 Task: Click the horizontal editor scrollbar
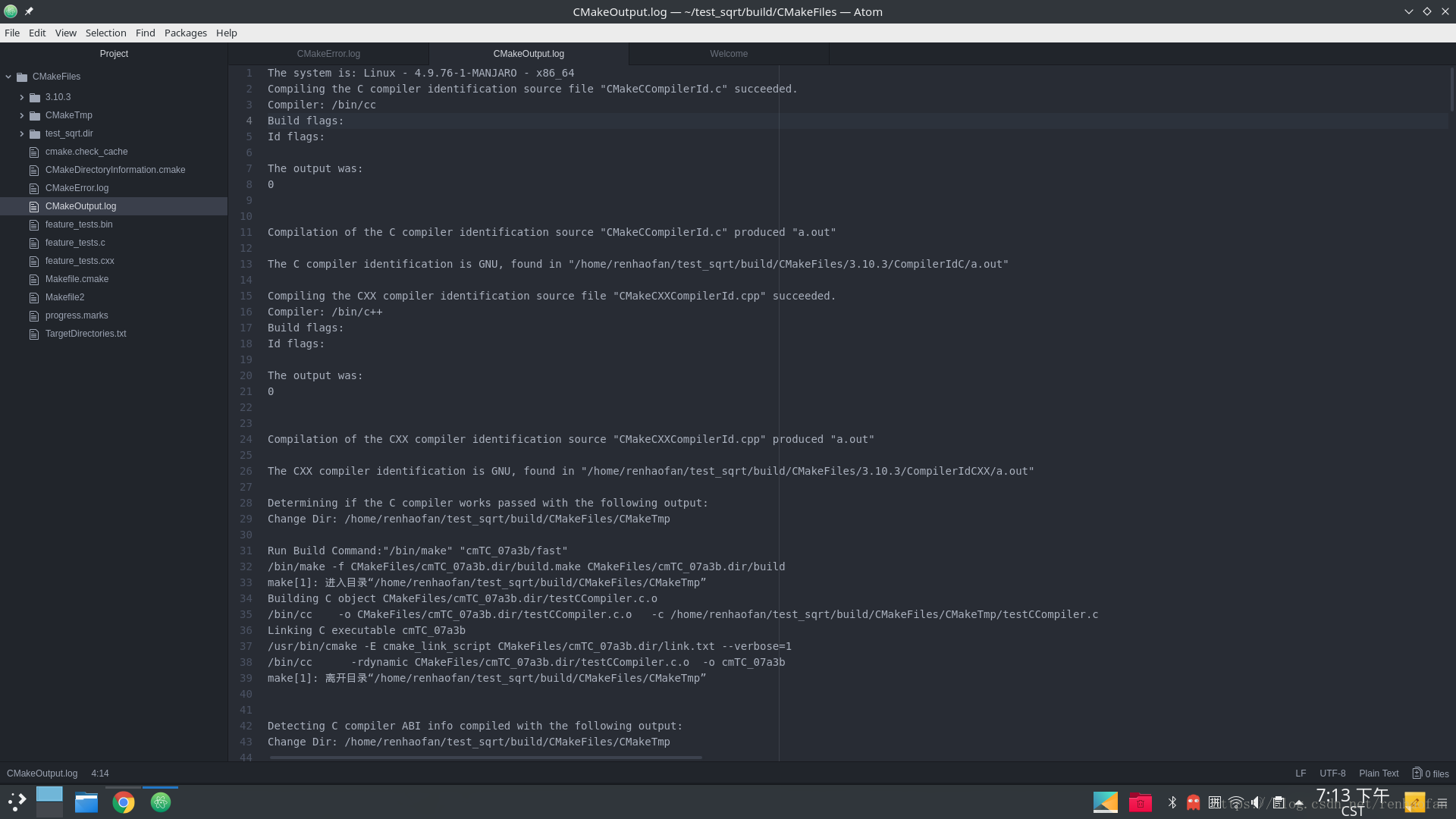coord(485,757)
